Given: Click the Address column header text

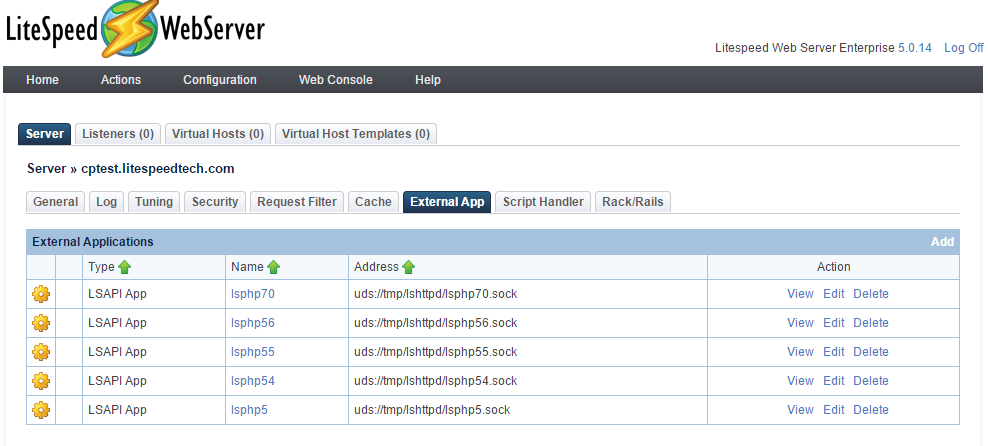Looking at the screenshot, I should tap(376, 267).
